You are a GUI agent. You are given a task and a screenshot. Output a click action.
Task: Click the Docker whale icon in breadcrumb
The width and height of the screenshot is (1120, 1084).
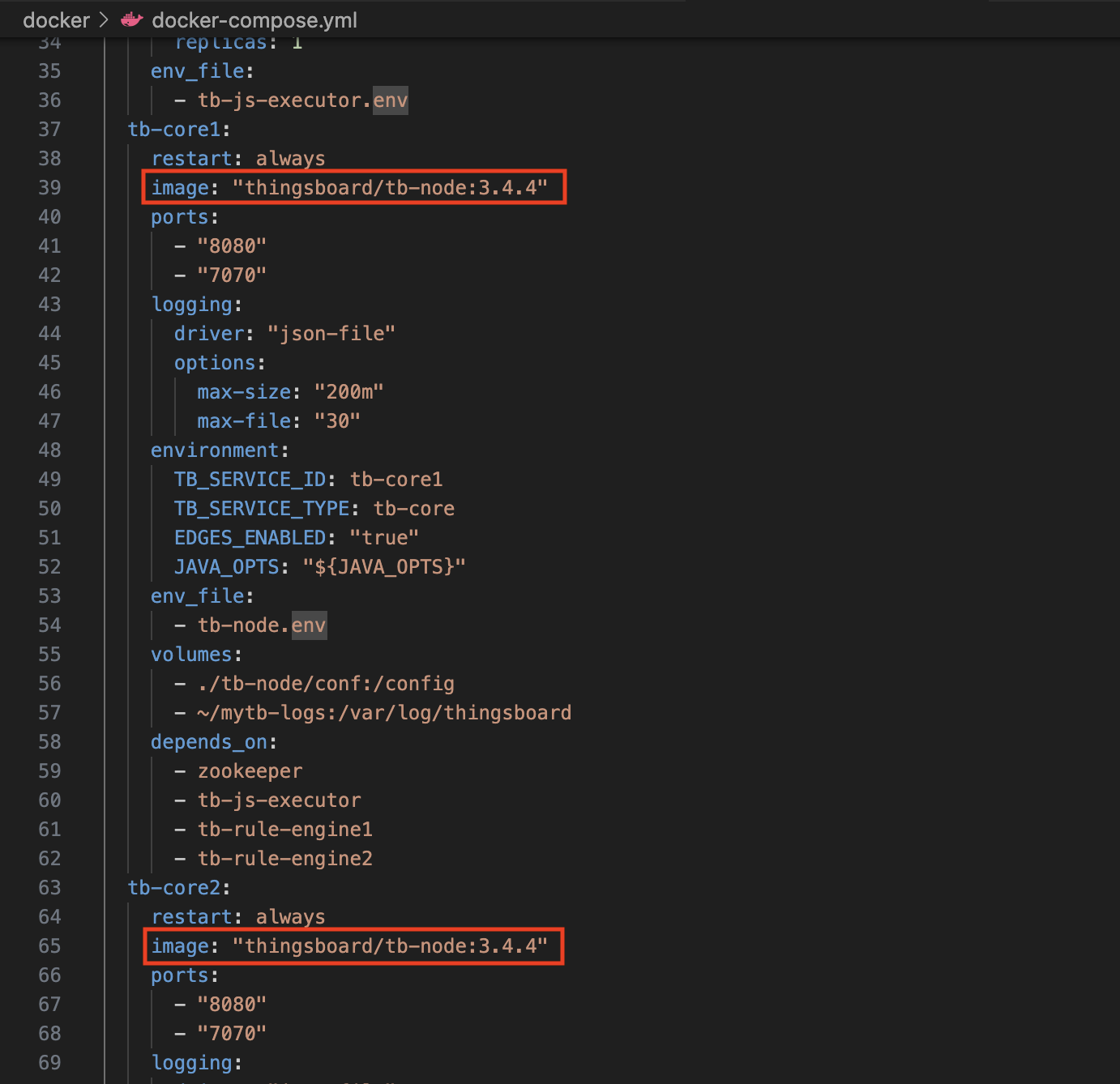pos(132,20)
